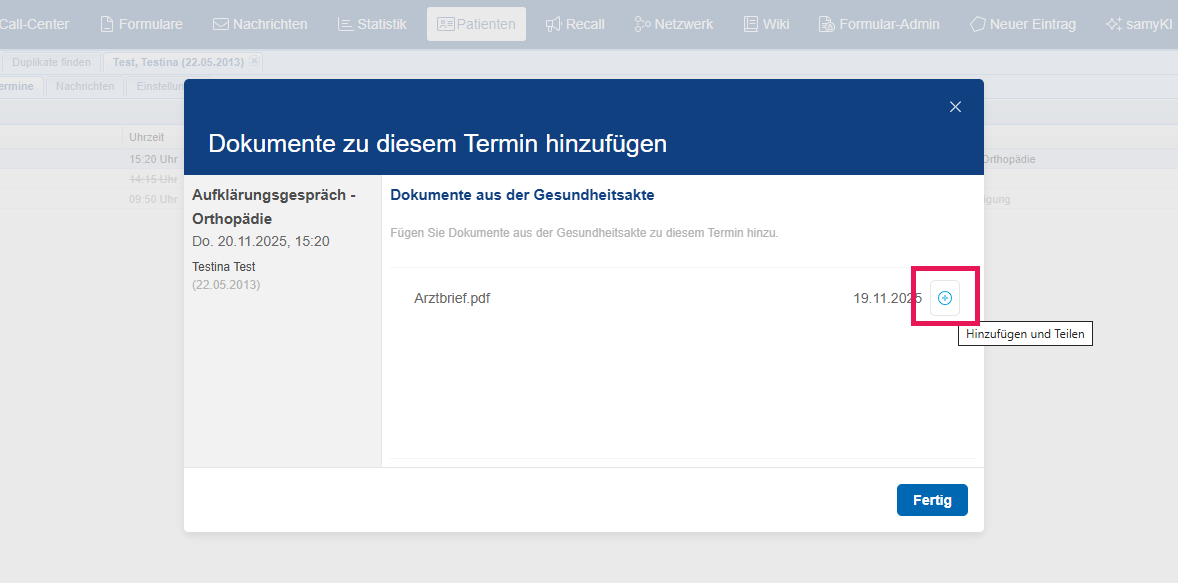Screen dimensions: 1178x583
Task: Close the document dialog with the X
Action: [x=955, y=107]
